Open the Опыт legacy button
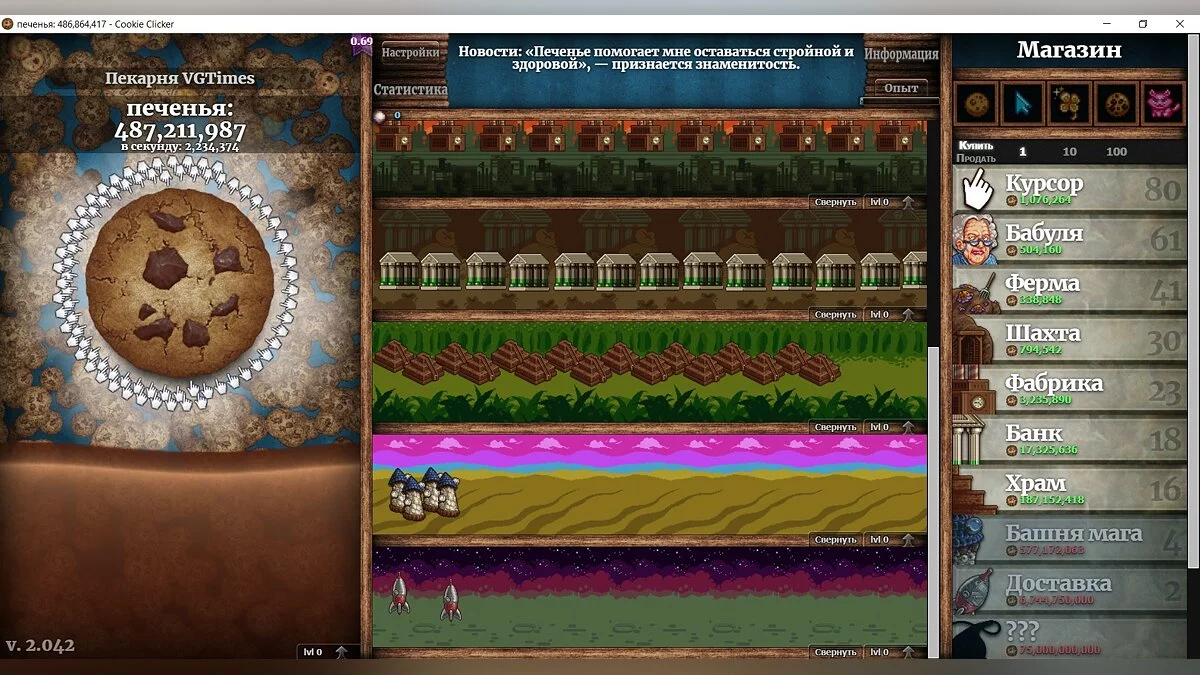This screenshot has height=675, width=1200. pos(901,88)
